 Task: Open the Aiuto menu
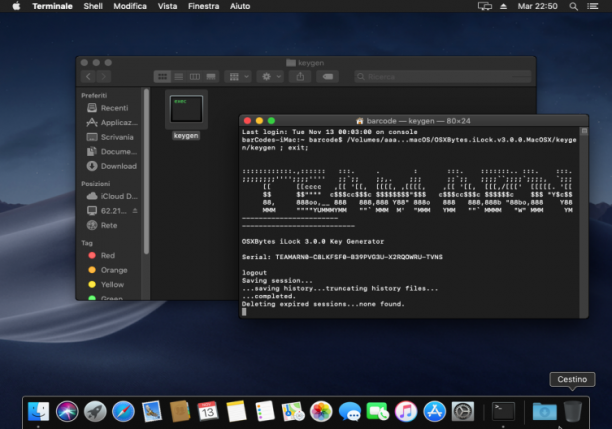coord(240,6)
